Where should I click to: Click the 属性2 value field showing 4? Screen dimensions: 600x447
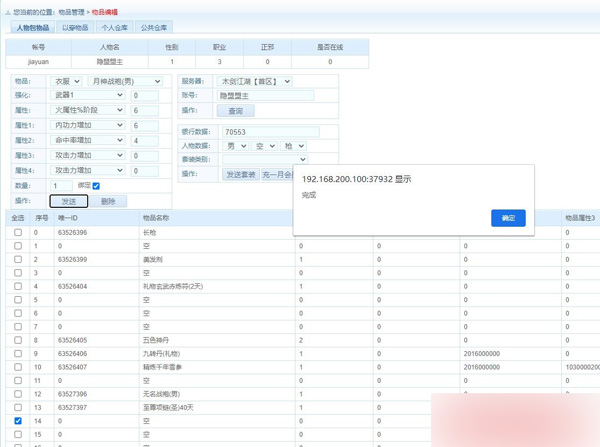(x=145, y=141)
